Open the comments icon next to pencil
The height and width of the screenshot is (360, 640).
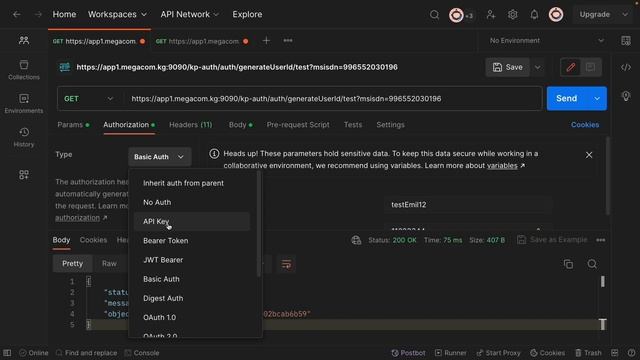[590, 67]
